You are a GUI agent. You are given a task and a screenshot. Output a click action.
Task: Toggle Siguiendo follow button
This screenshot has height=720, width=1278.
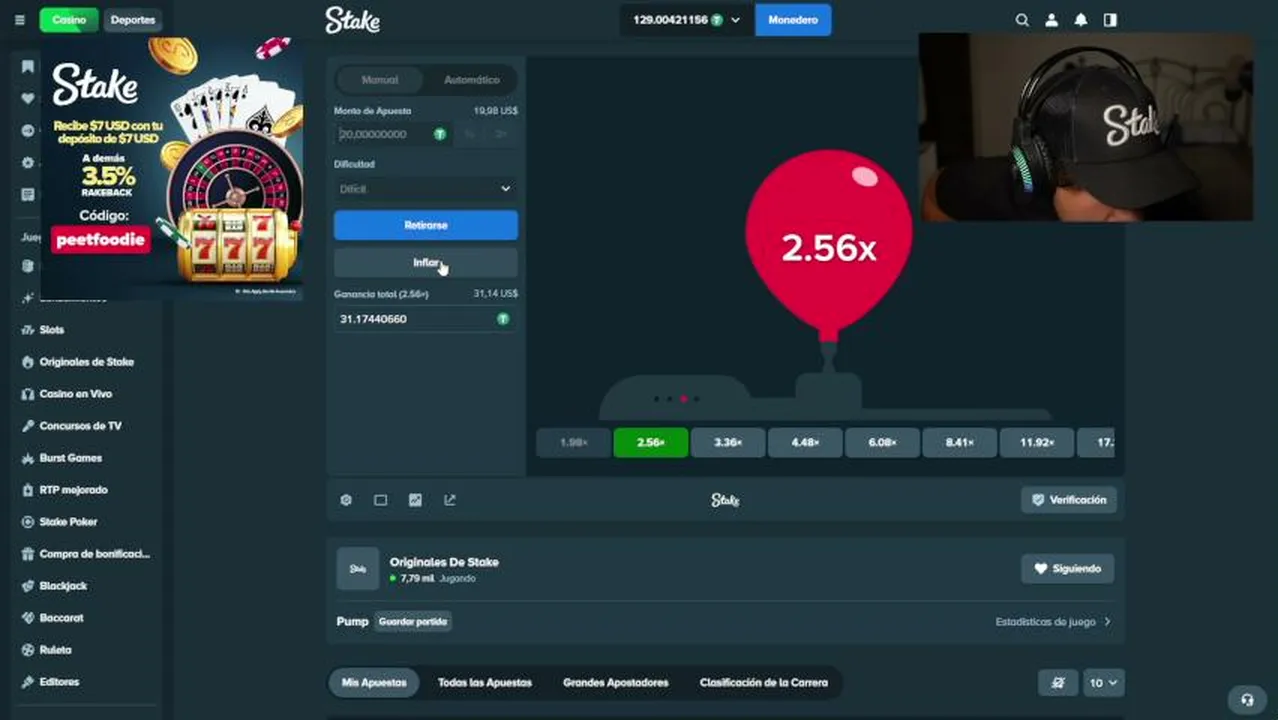click(1068, 569)
